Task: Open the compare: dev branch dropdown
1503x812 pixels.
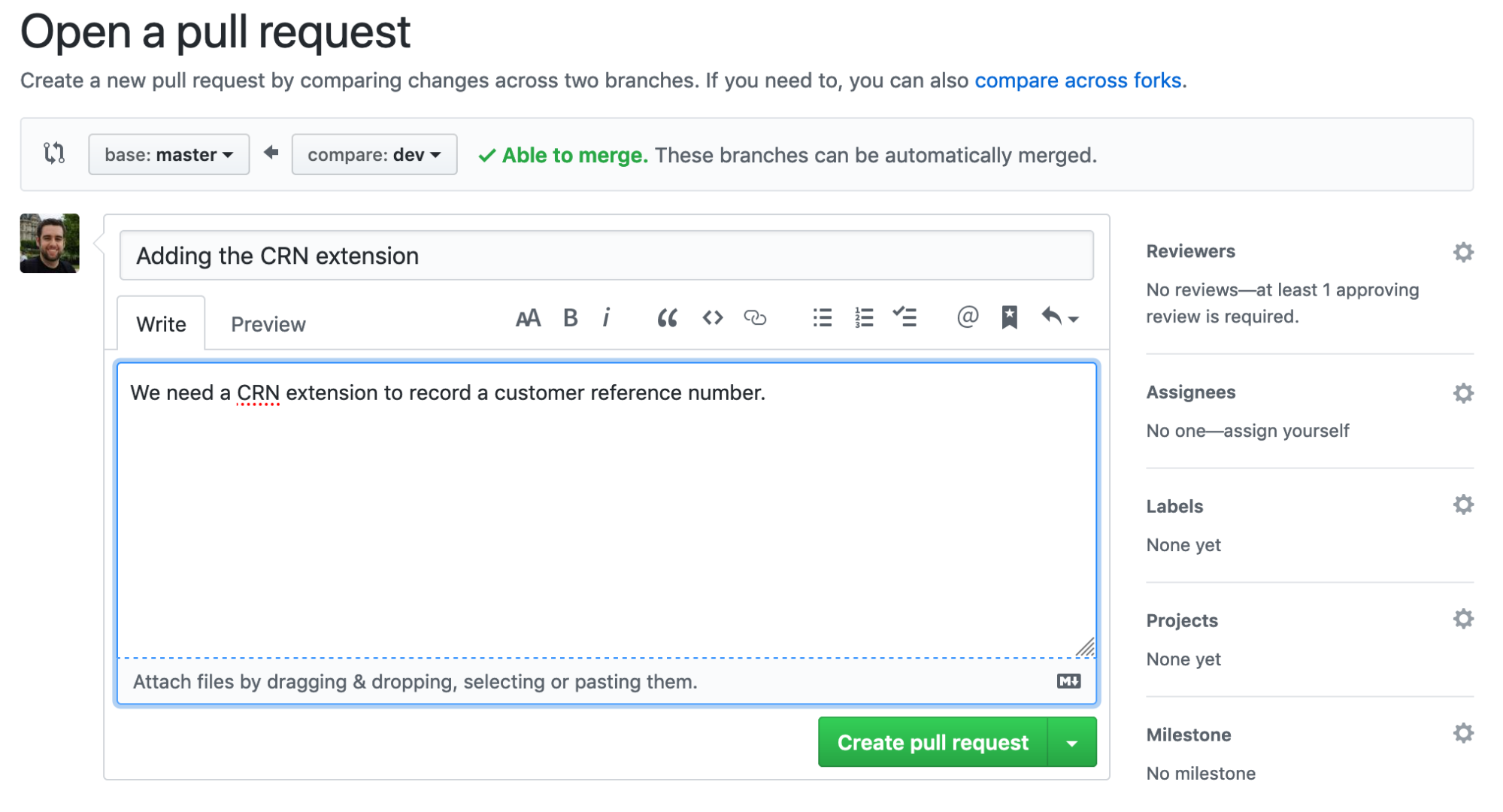Action: coord(374,155)
